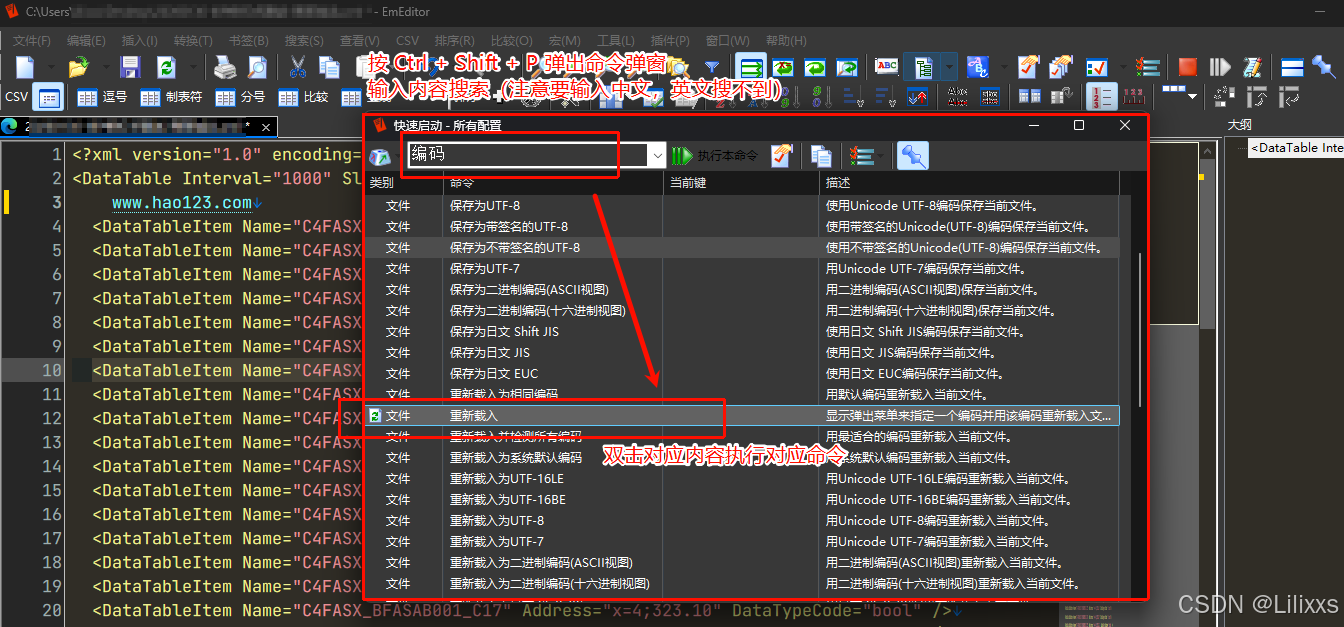Click the Run macro play icon

(1219, 67)
